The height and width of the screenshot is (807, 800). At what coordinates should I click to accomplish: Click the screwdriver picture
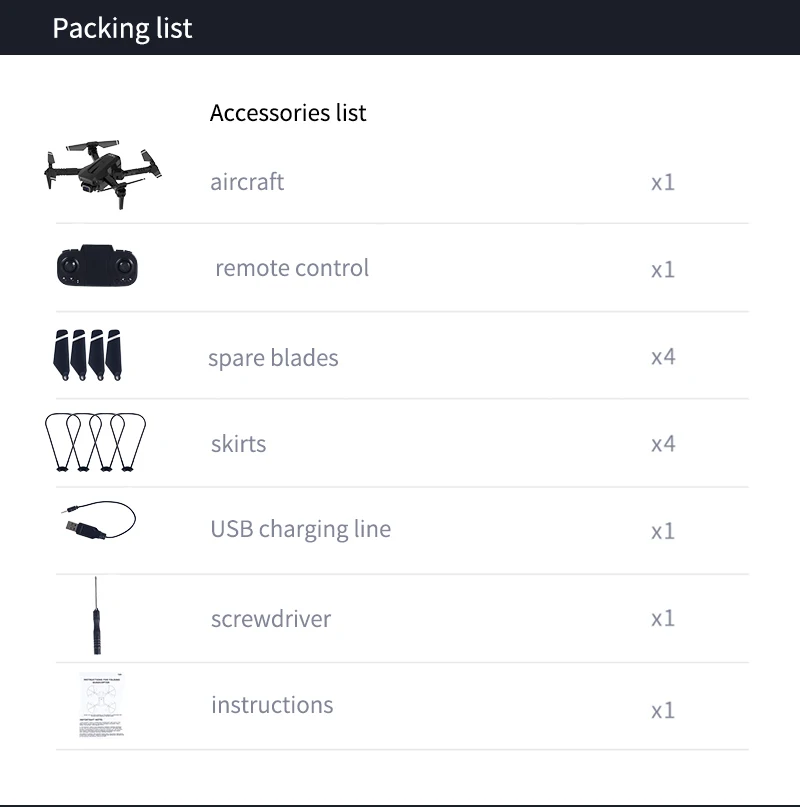pyautogui.click(x=96, y=616)
